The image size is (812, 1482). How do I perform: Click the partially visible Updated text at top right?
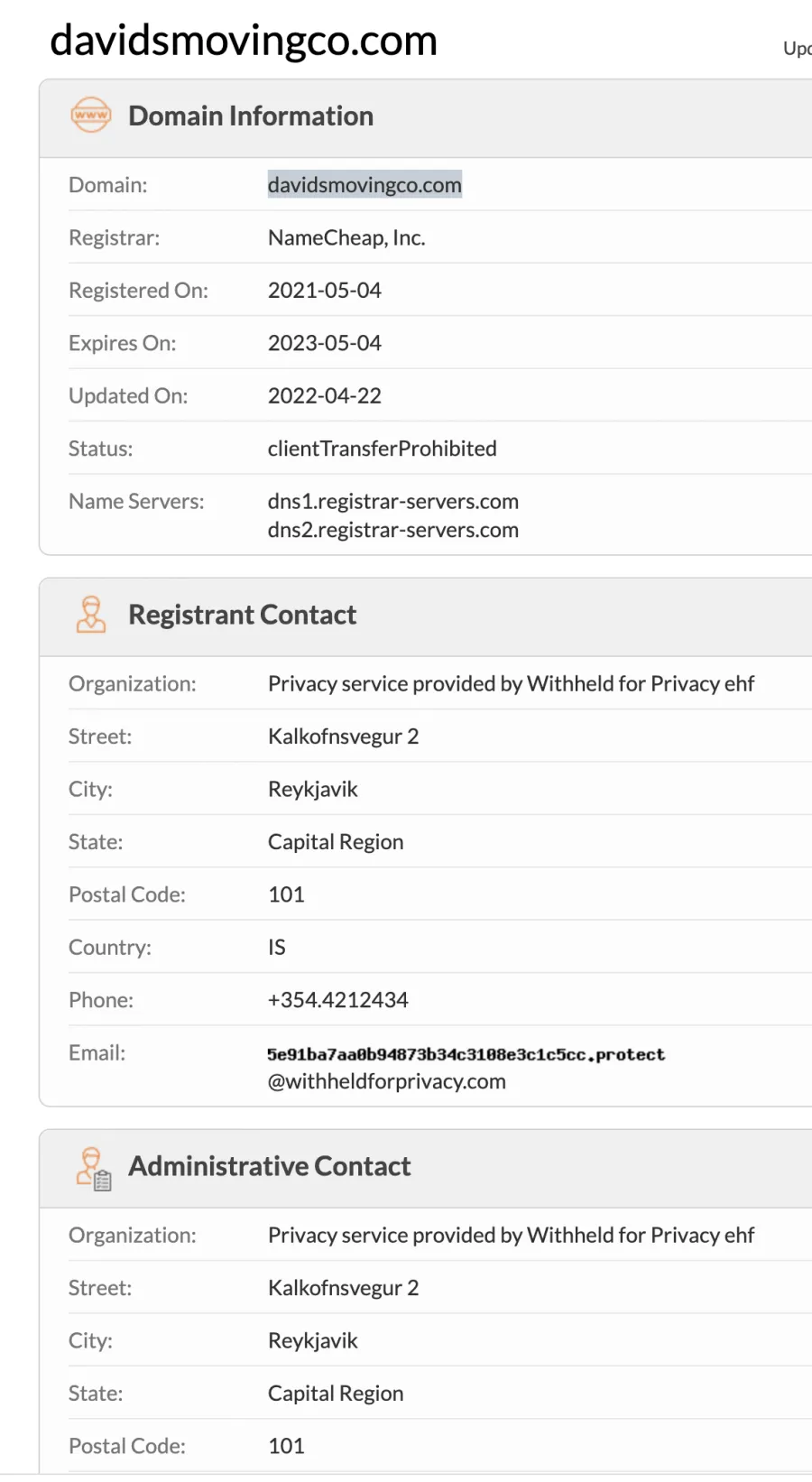tap(798, 49)
